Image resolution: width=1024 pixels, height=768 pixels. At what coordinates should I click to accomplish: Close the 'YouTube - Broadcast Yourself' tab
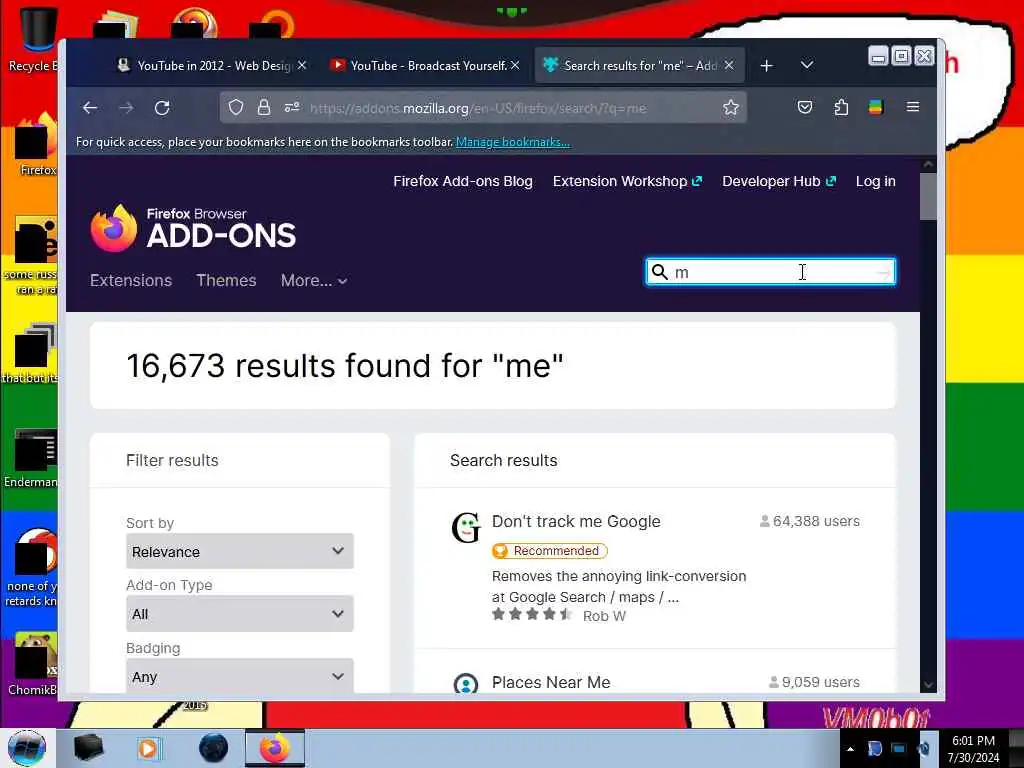pyautogui.click(x=515, y=65)
